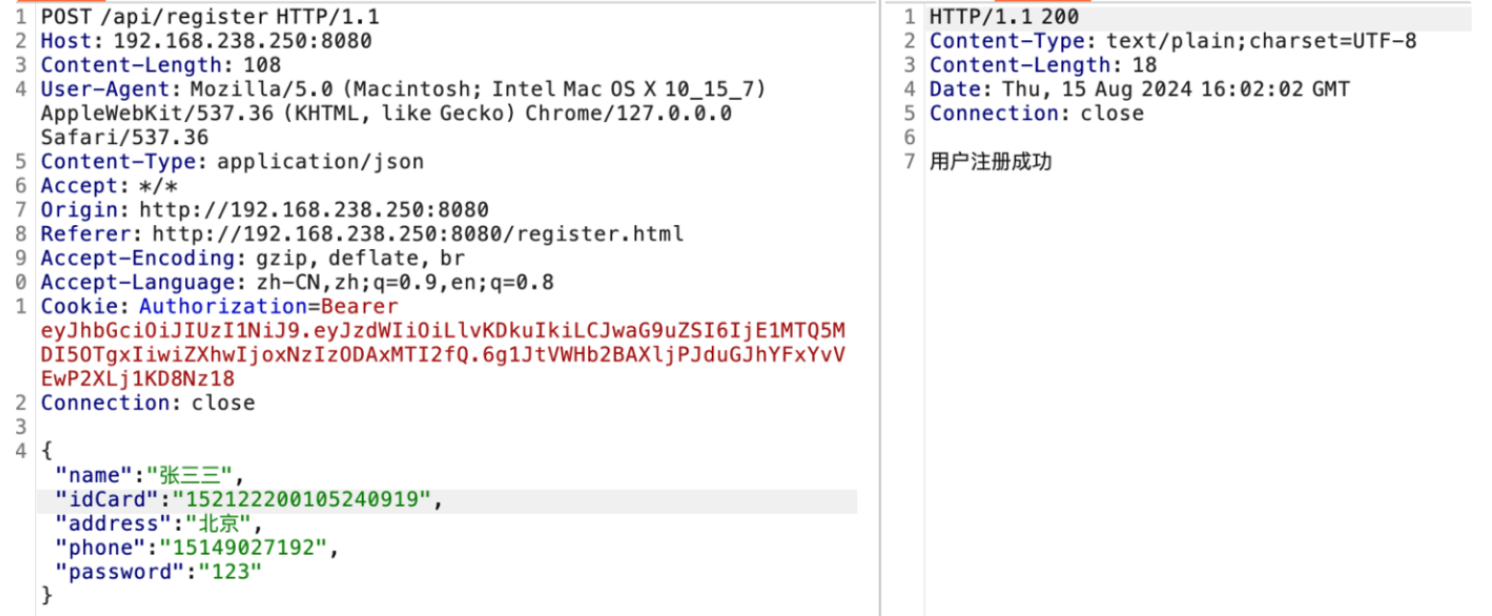1492x616 pixels.
Task: Click the request Content-Length value 108
Action: pos(263,65)
